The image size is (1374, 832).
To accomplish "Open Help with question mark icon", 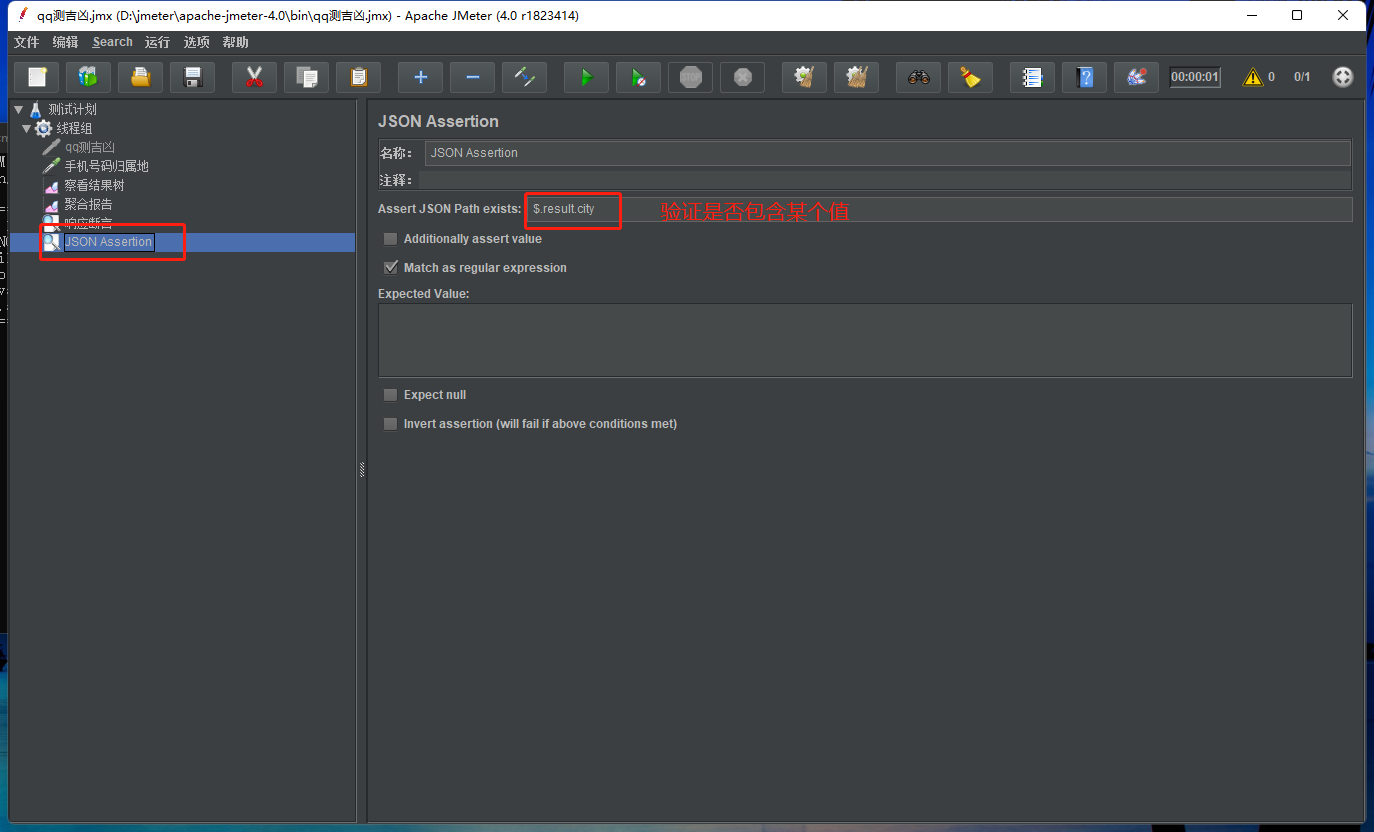I will pos(1084,77).
